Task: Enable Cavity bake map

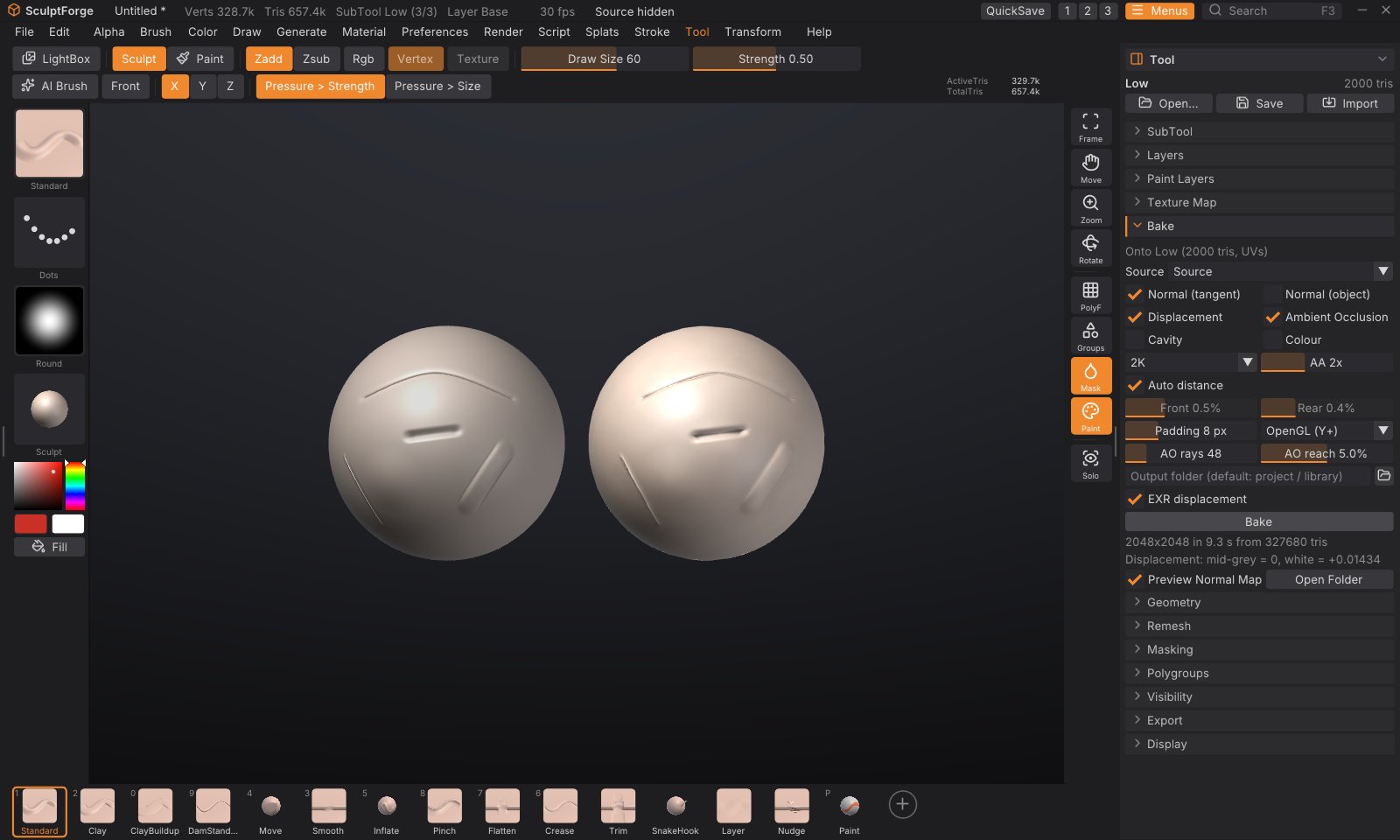Action: pyautogui.click(x=1135, y=339)
